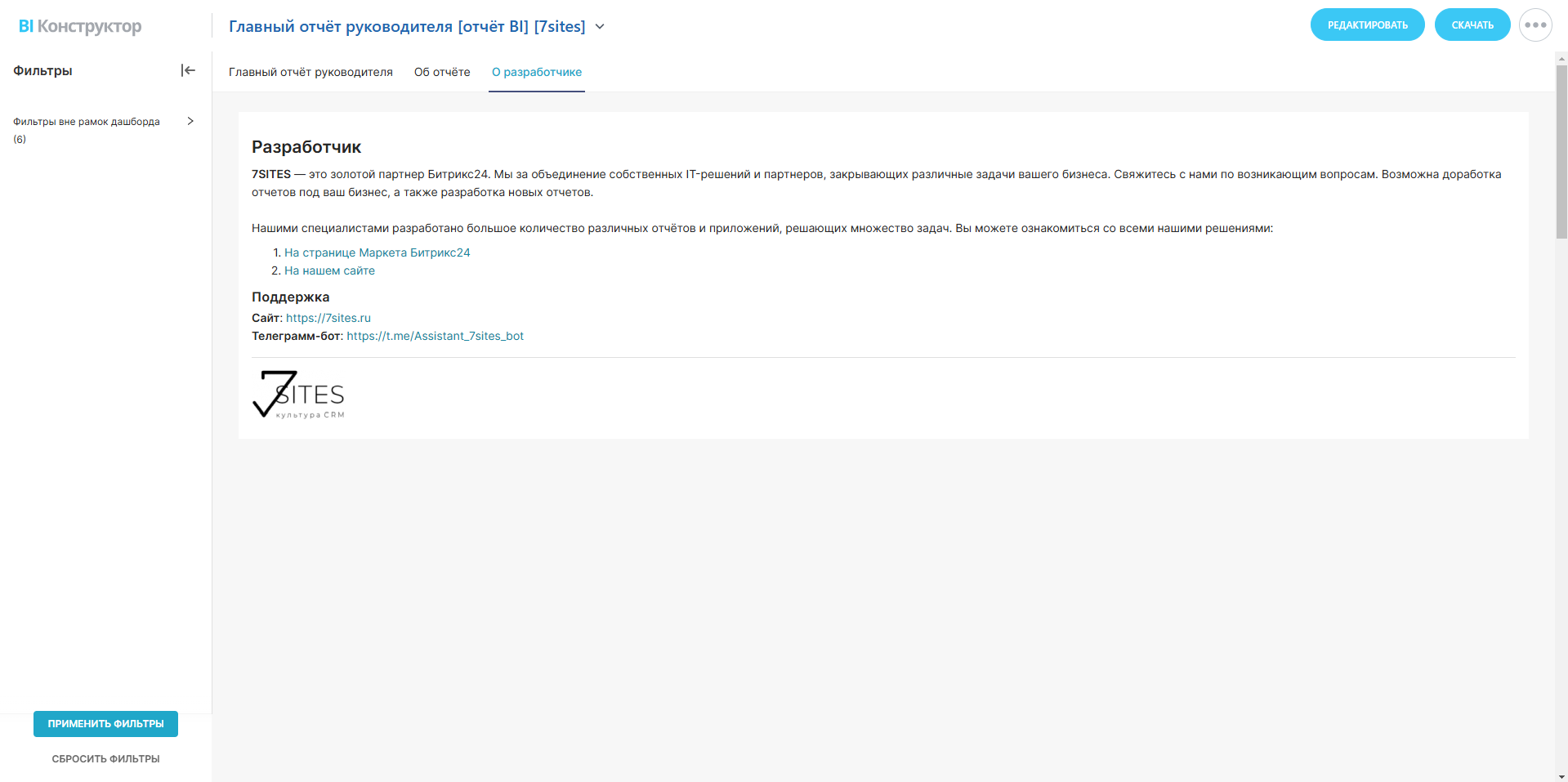The height and width of the screenshot is (782, 1568).
Task: Open the Об отчёте tab
Action: coord(442,72)
